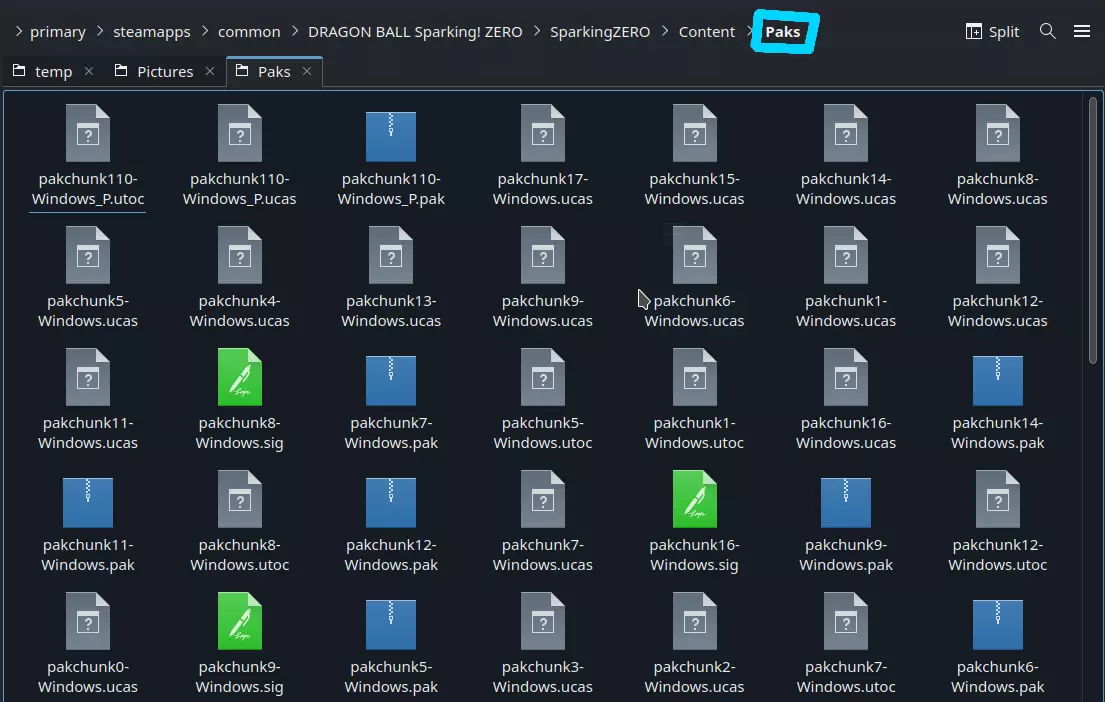Select pakchunk5-Windows.utoc file icon

[543, 377]
